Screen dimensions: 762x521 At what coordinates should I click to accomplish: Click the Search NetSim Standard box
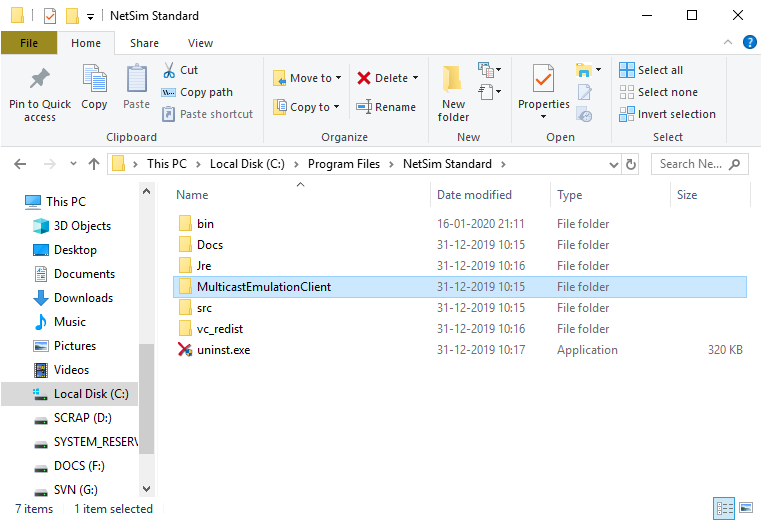tap(699, 164)
